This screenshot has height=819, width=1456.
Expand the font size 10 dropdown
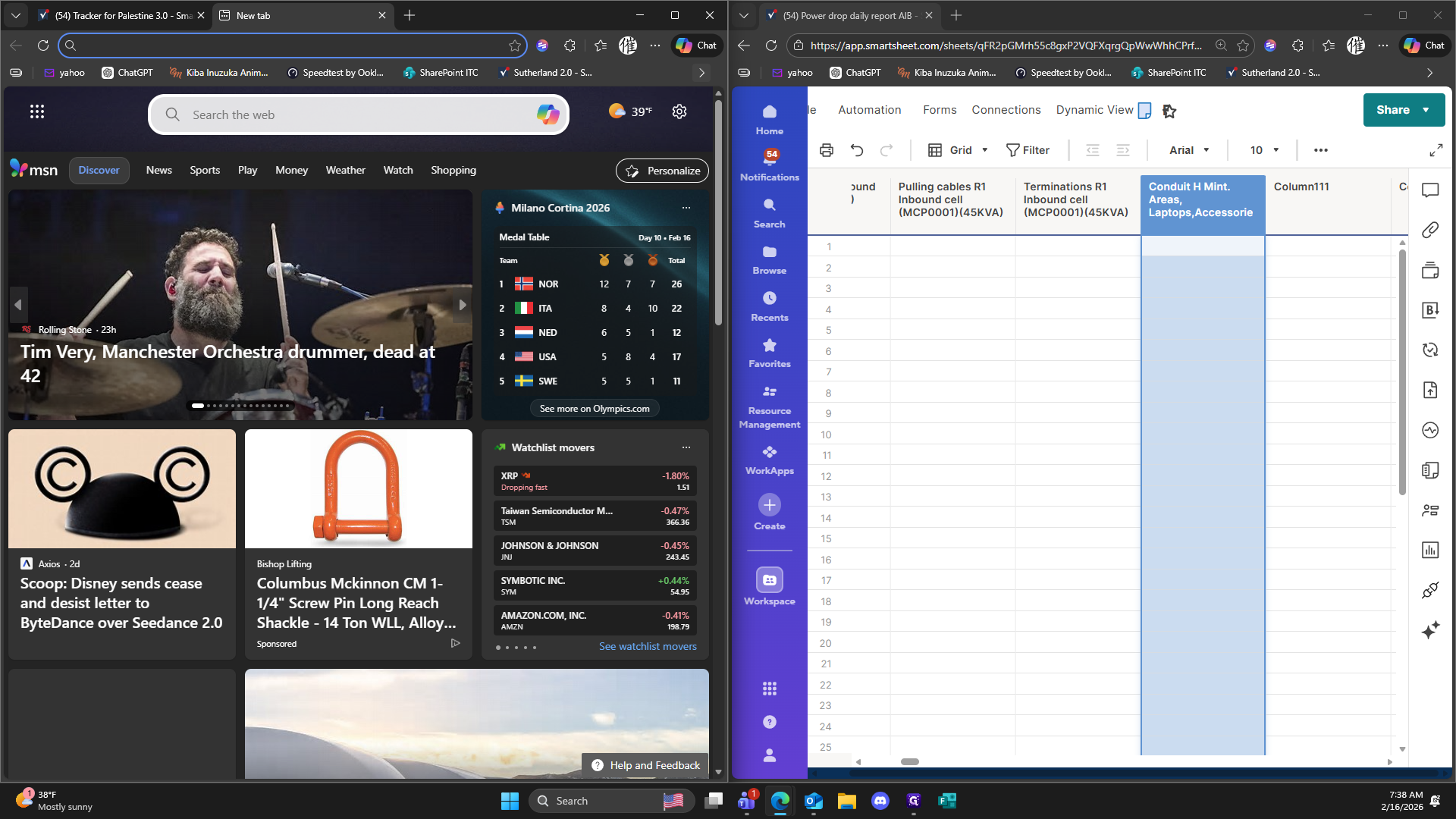click(1264, 150)
